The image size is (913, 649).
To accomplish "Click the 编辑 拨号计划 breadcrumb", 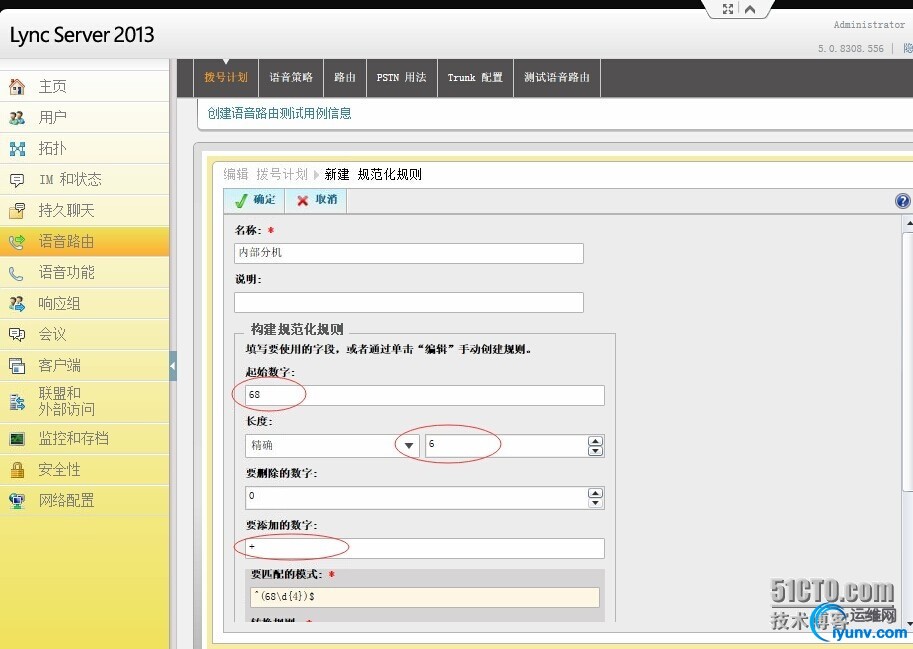I will [x=265, y=174].
